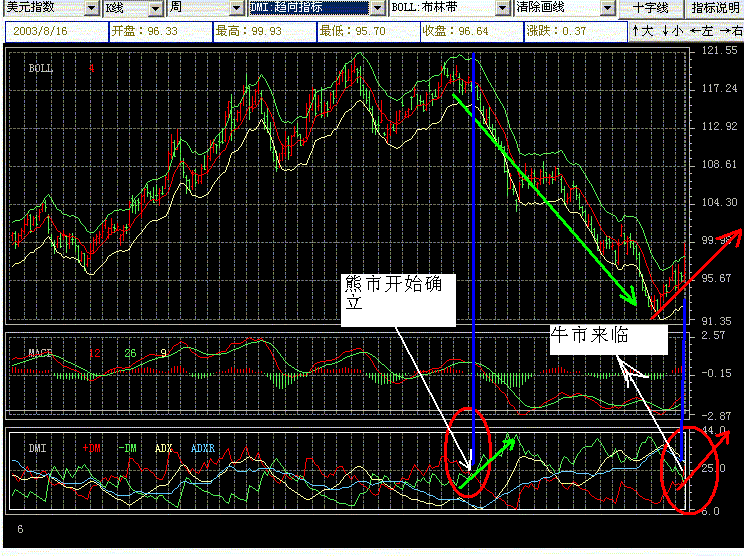Screen dimensions: 744x556
Task: Click the 95.67 price axis label
Action: tap(716, 278)
